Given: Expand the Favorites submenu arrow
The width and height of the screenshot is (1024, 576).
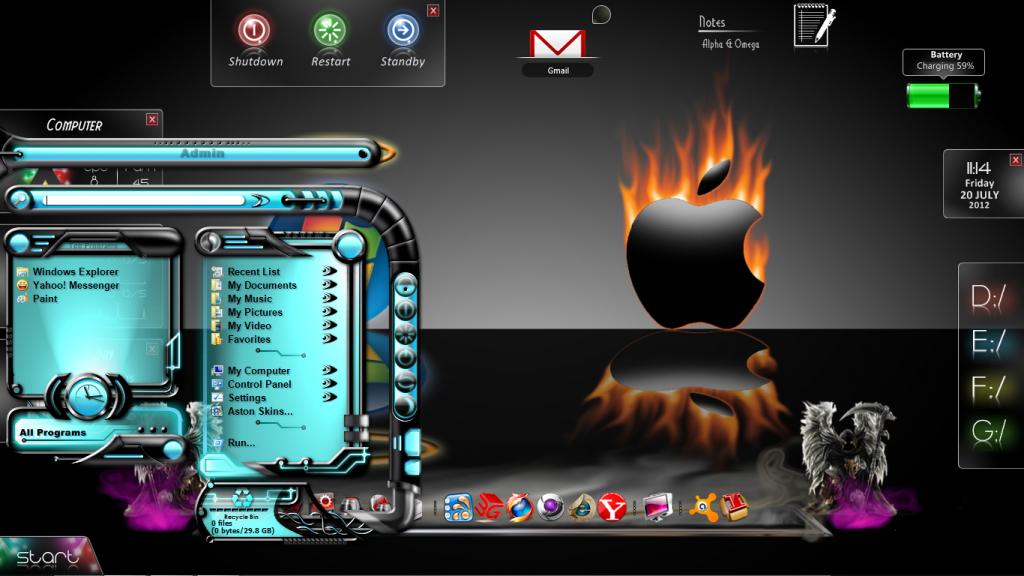Looking at the screenshot, I should pos(329,338).
